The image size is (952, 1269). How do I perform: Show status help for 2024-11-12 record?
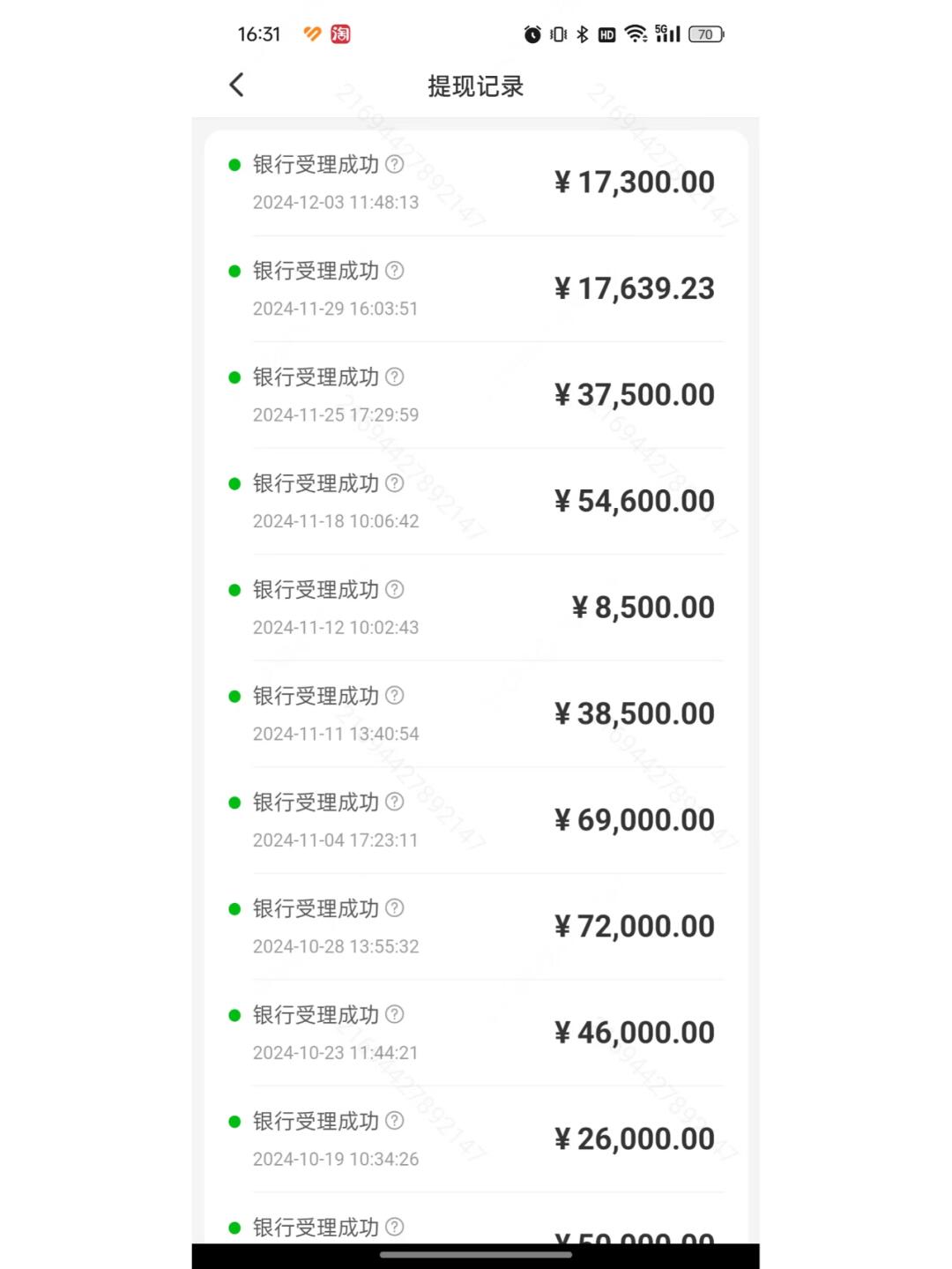click(x=395, y=589)
